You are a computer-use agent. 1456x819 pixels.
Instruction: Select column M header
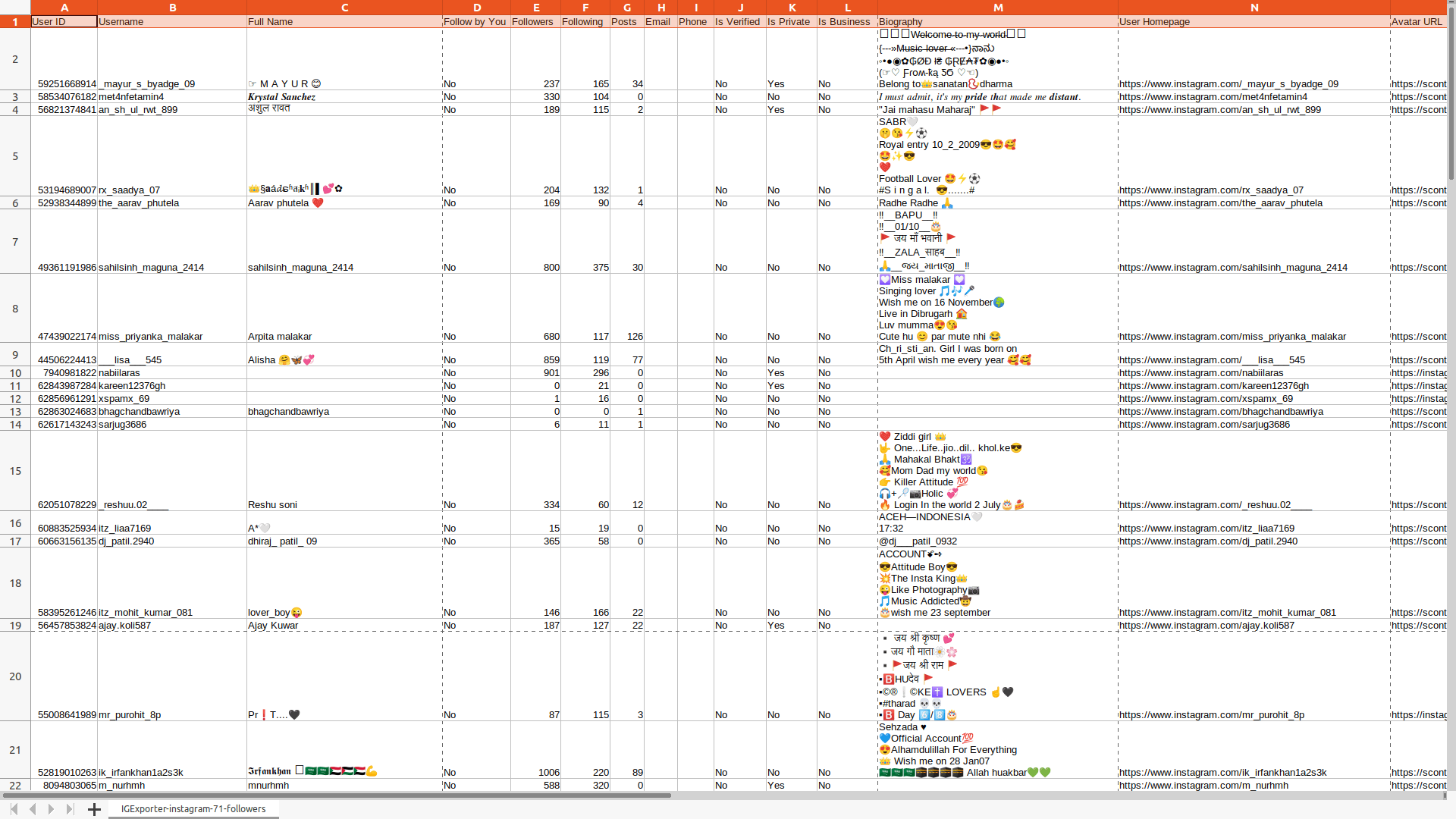[997, 8]
